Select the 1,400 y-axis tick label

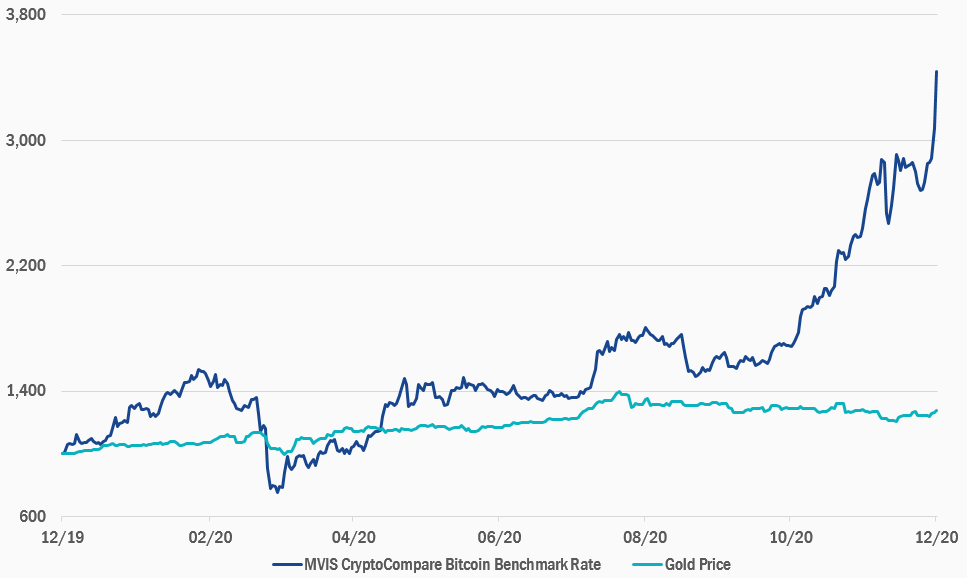point(27,391)
